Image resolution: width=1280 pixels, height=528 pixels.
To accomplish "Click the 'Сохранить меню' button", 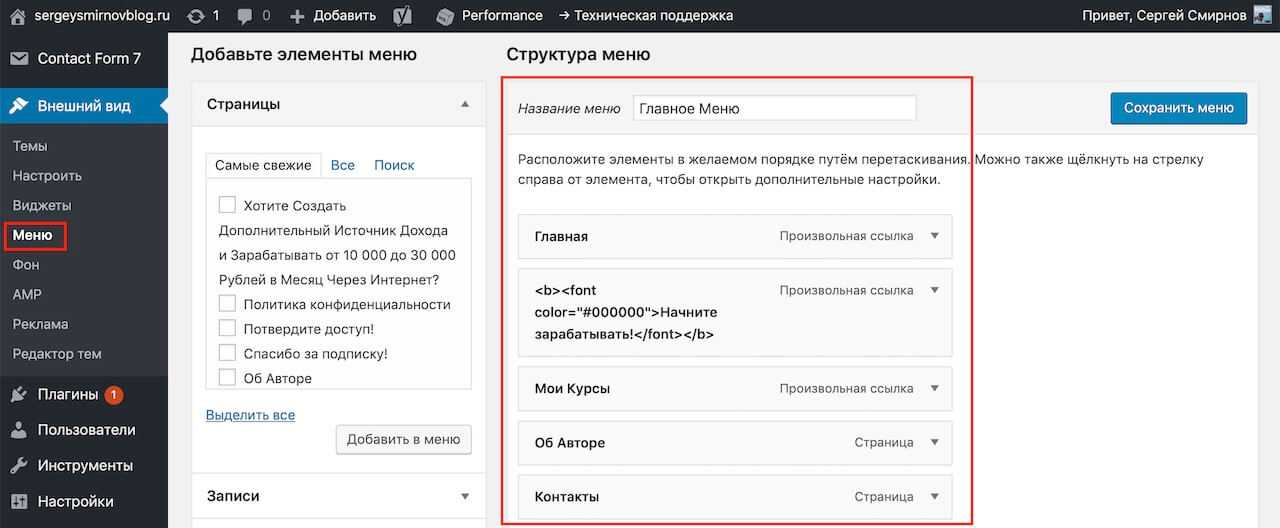I will (1178, 108).
